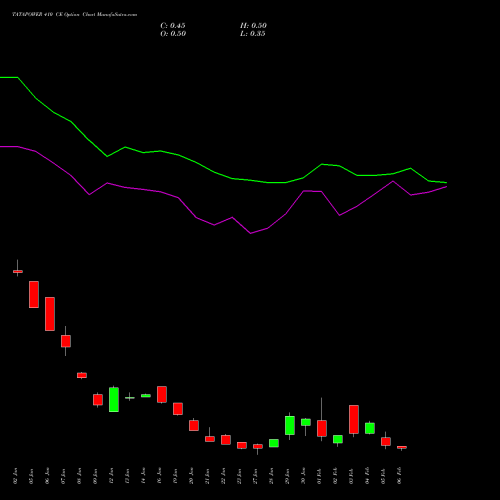Click the 30 Jan date label
The height and width of the screenshot is (500, 500).
pos(303,476)
